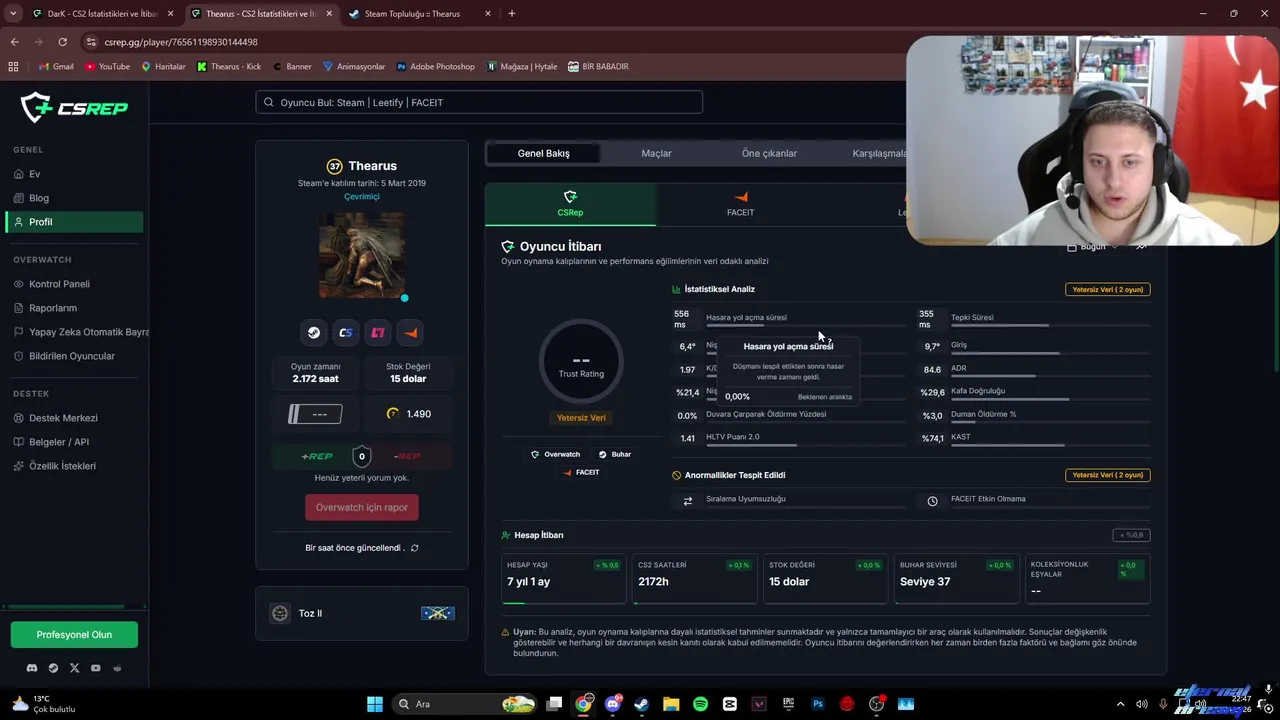Switch to the Karşılaşmalar tab
The height and width of the screenshot is (720, 1280).
(881, 153)
